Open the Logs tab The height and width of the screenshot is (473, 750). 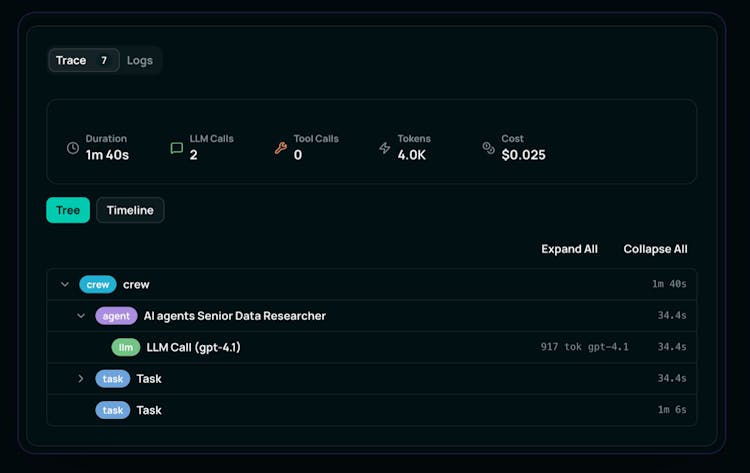[140, 60]
